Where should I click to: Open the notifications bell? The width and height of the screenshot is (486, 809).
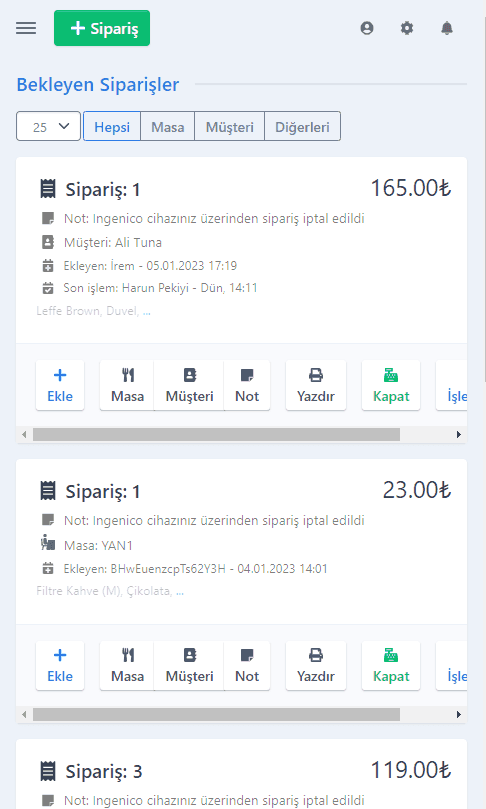(447, 28)
